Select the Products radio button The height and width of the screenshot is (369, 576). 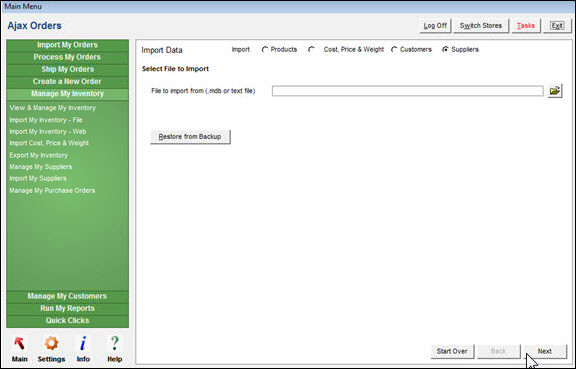pyautogui.click(x=264, y=50)
